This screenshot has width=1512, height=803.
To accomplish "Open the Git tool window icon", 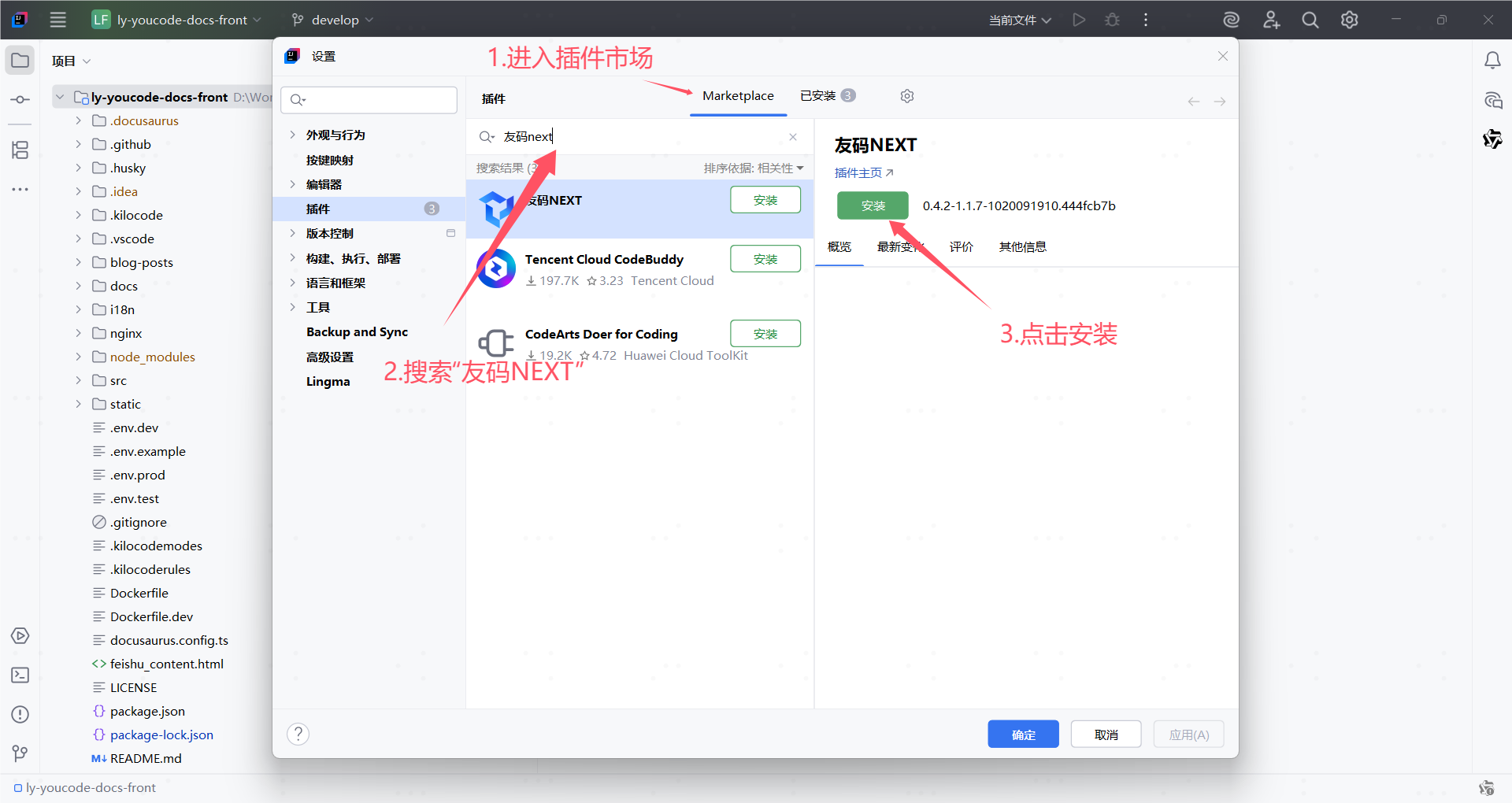I will tap(20, 753).
